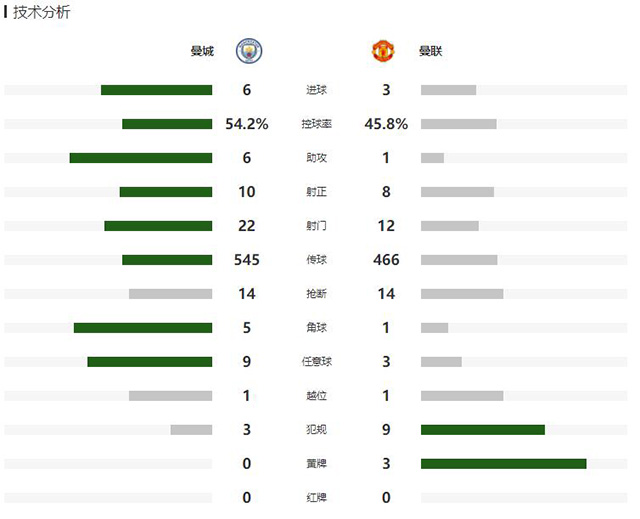Screen dimensions: 640x519
Task: Click Man City's green free-kicks bar
Action: tap(149, 361)
